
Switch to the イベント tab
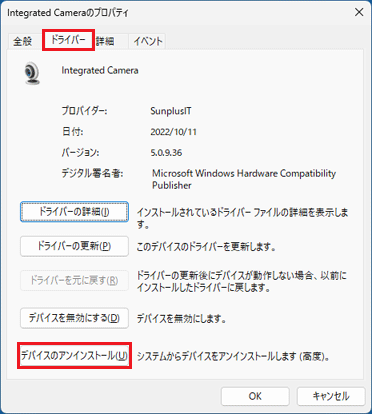tap(148, 41)
